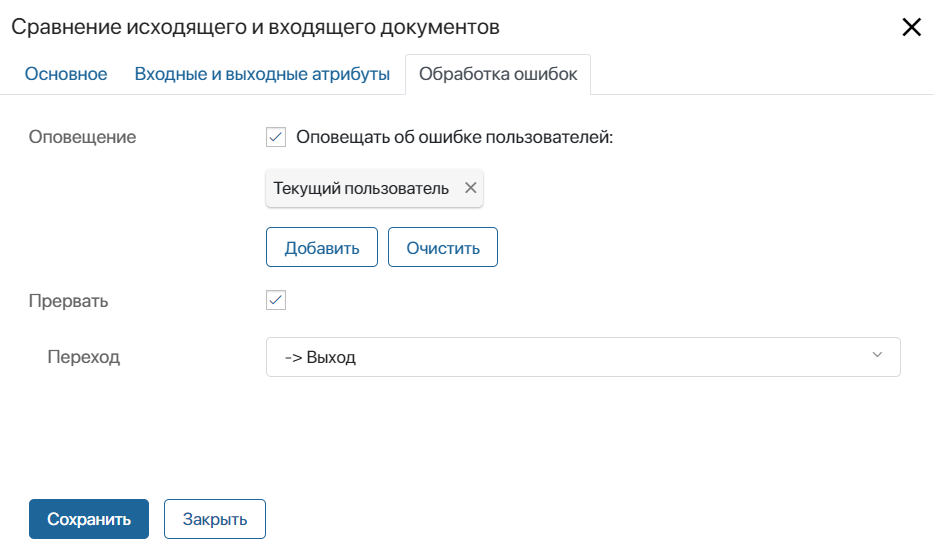Click the Закрыть button
Screen dimensions: 934x546
pyautogui.click(x=215, y=519)
